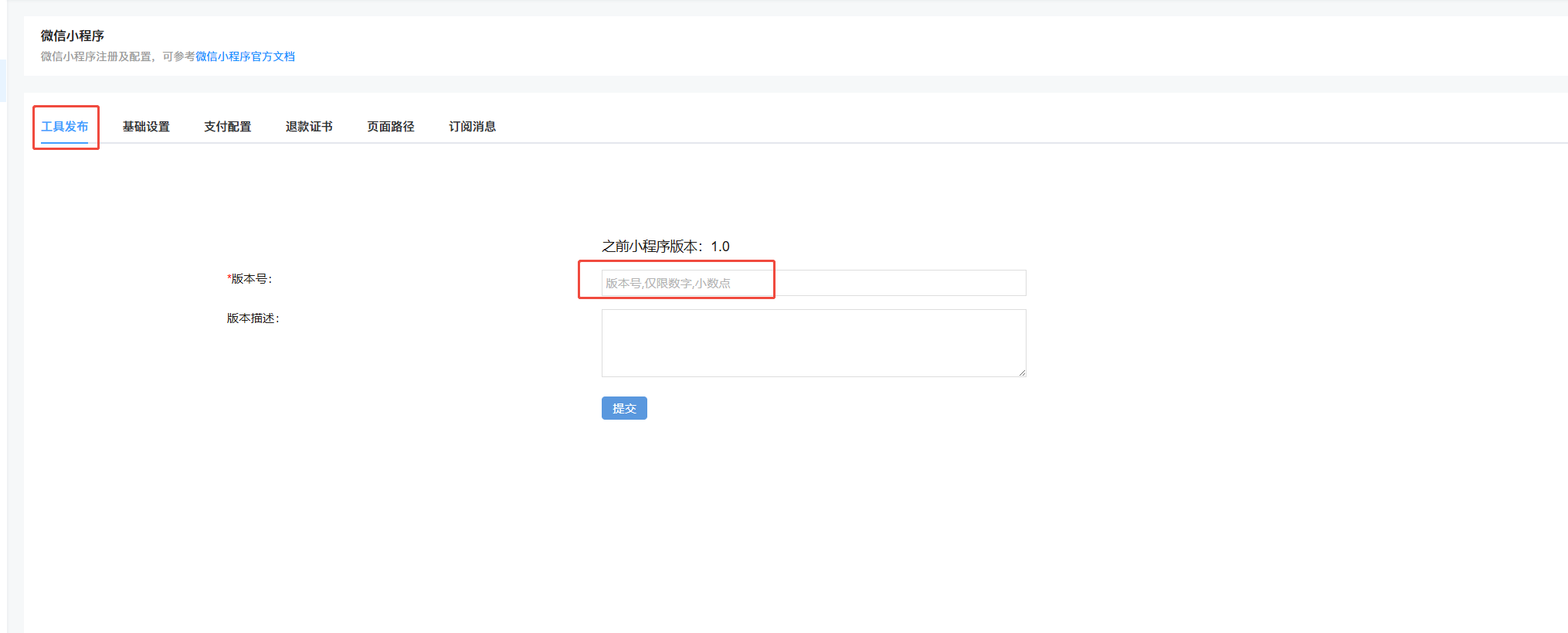Open the 页面路径 tab

pyautogui.click(x=391, y=127)
